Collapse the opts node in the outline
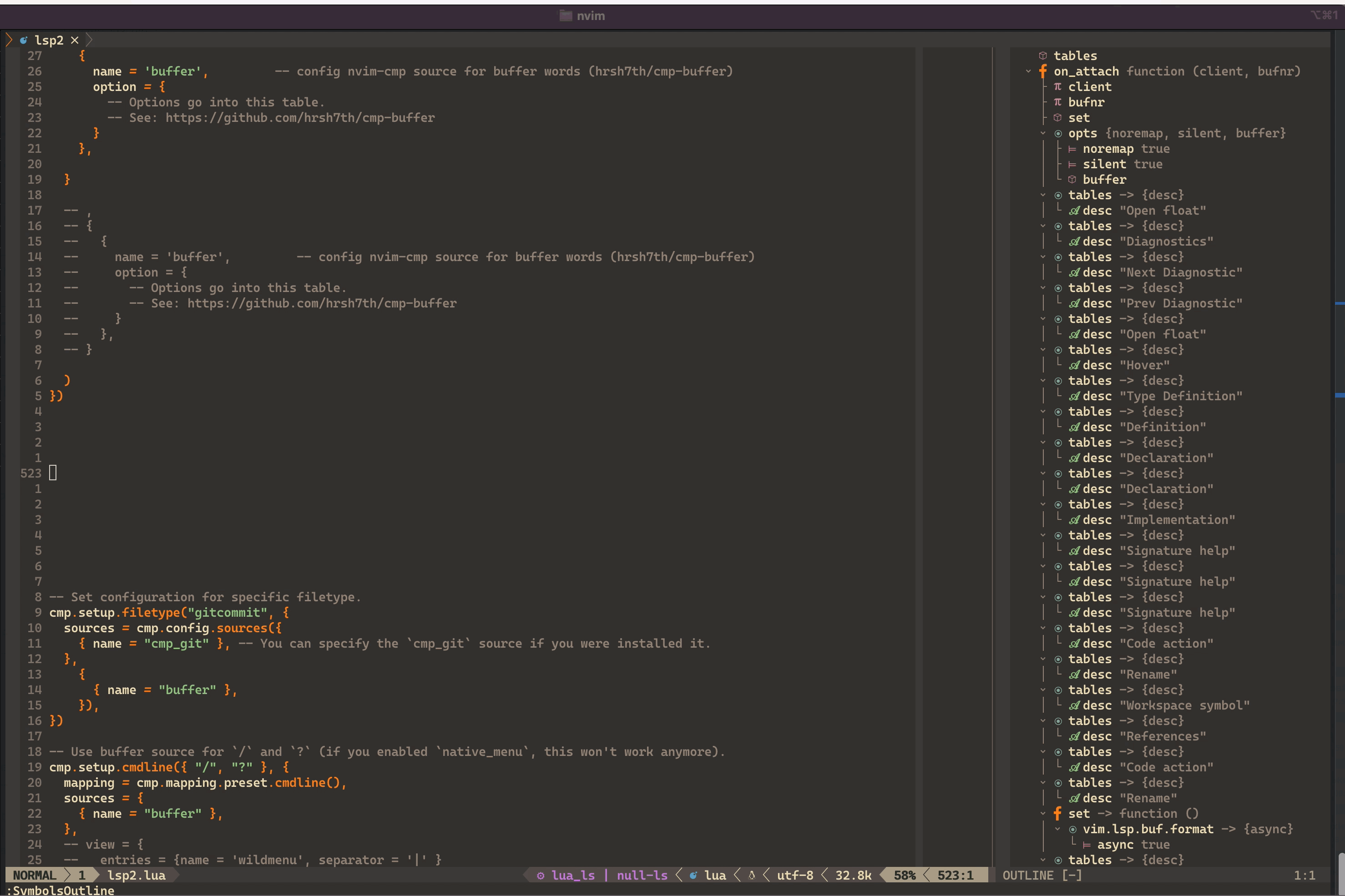The width and height of the screenshot is (1345, 896). tap(1042, 133)
